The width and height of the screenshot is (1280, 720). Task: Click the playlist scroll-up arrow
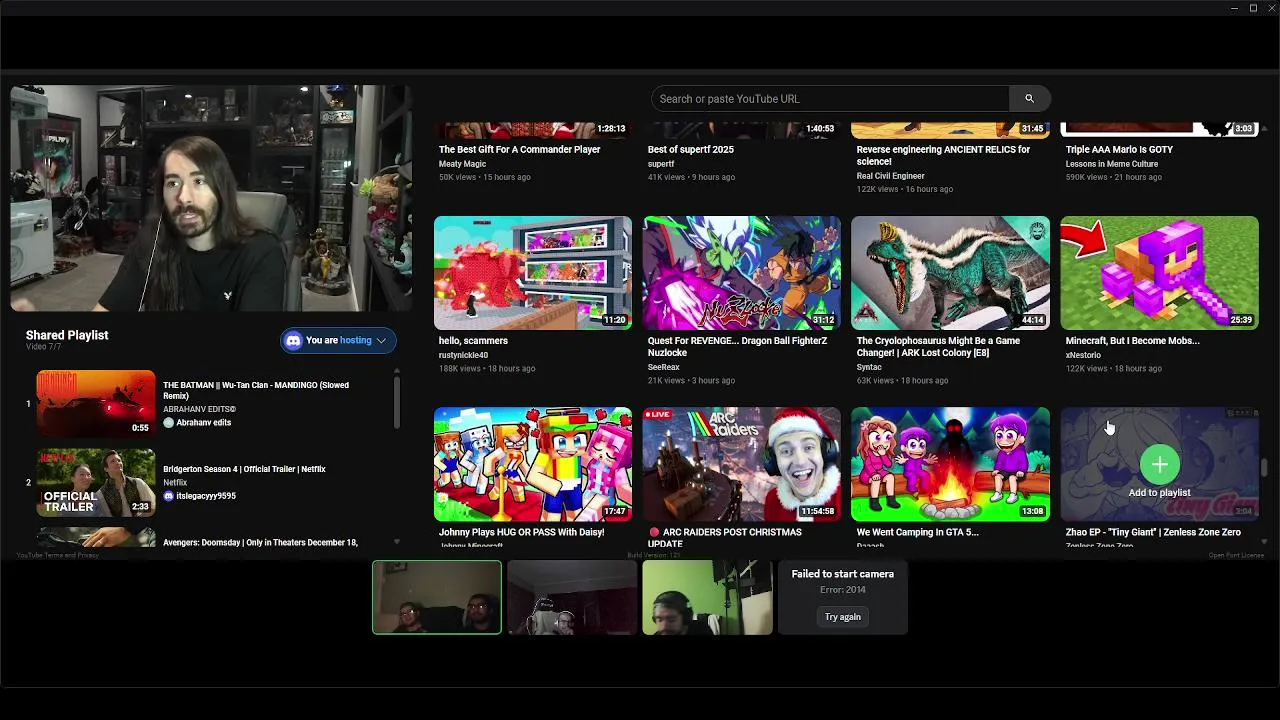click(x=397, y=372)
